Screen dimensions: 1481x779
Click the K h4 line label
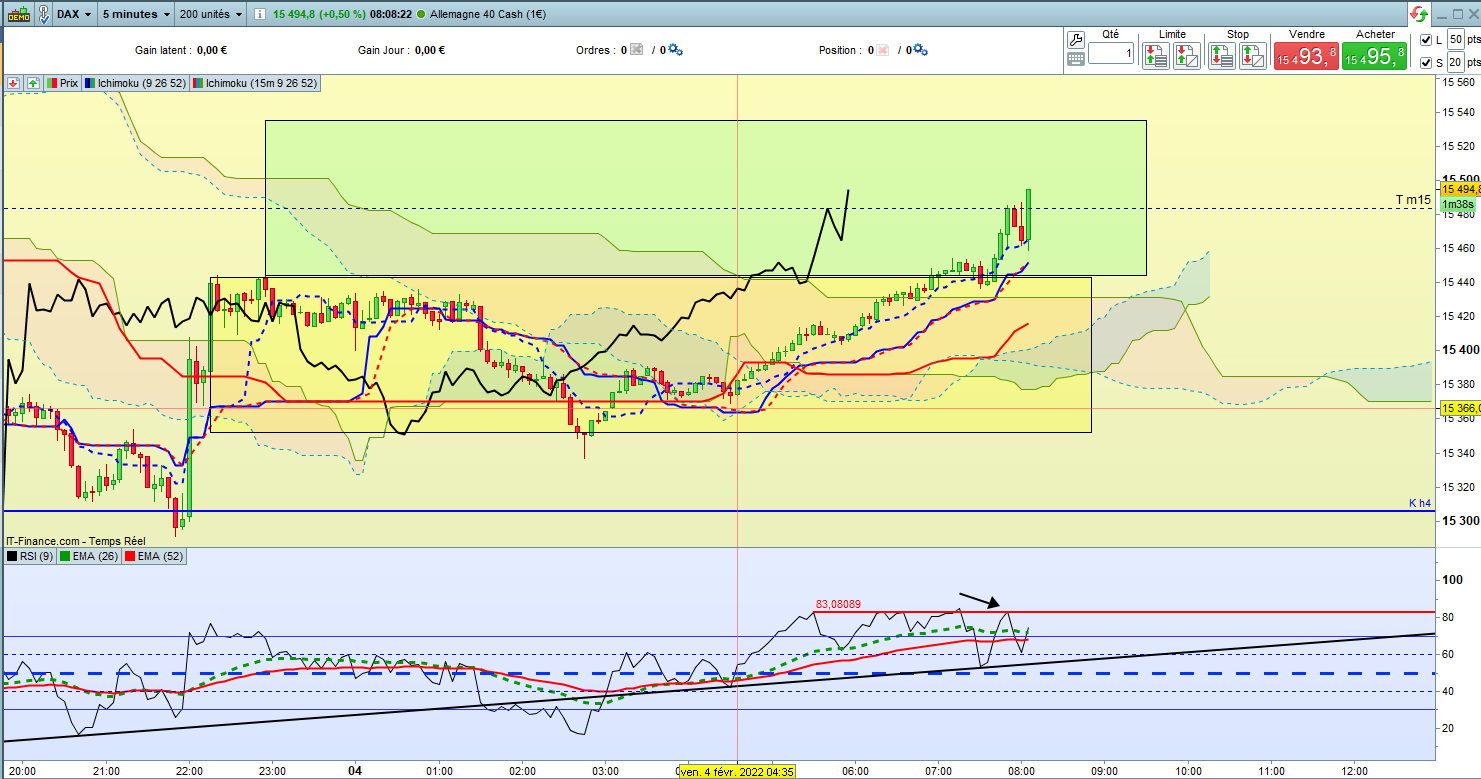click(1421, 503)
